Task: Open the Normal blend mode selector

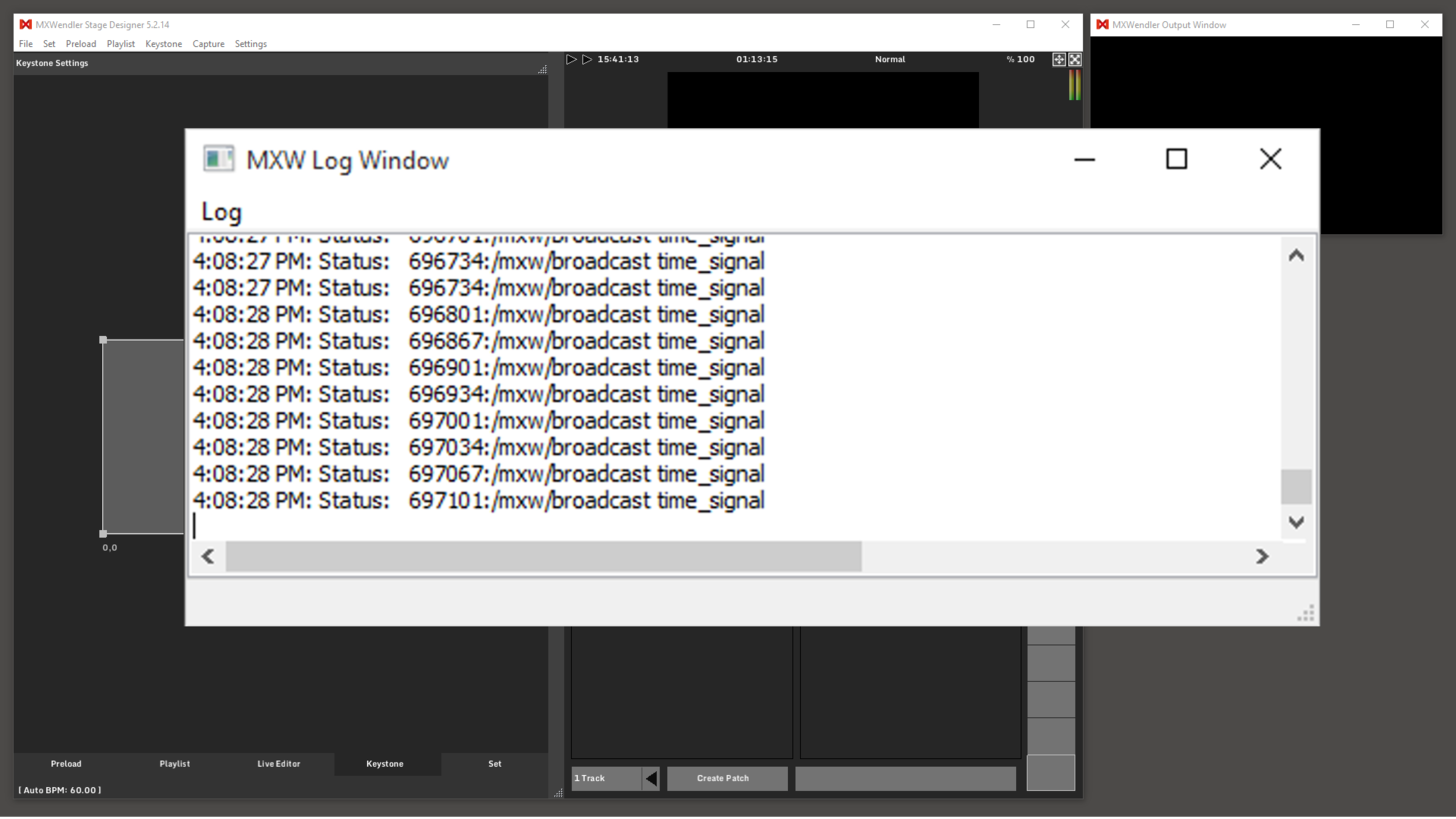Action: click(889, 60)
